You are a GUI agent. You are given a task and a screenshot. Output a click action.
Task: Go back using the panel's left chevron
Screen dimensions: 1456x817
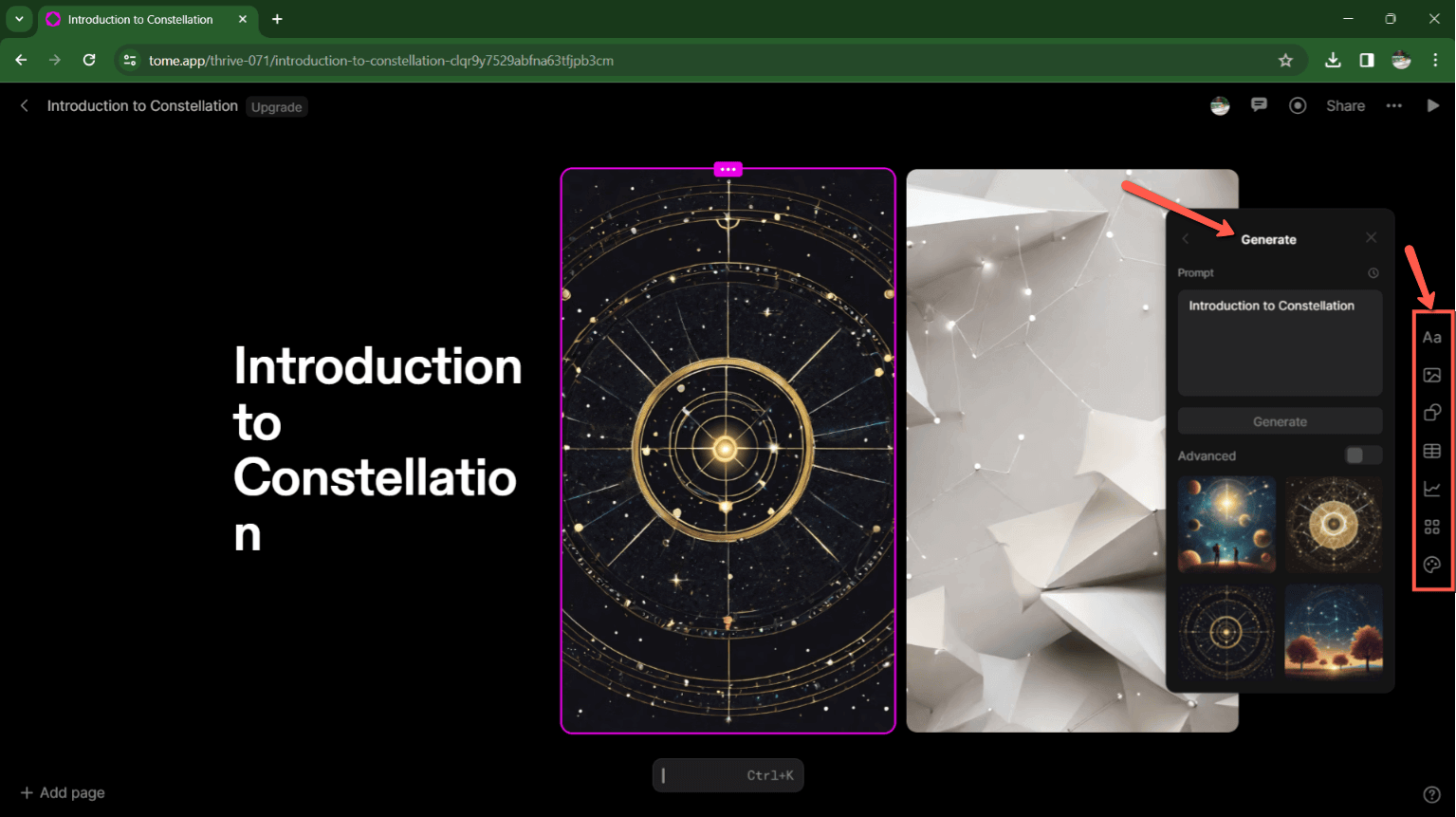tap(1185, 239)
